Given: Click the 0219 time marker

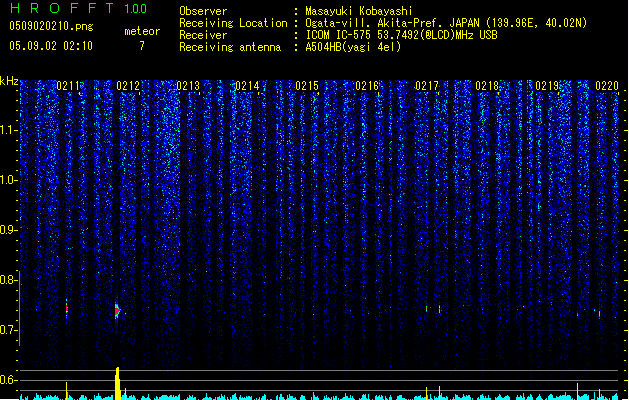Looking at the screenshot, I should point(547,86).
